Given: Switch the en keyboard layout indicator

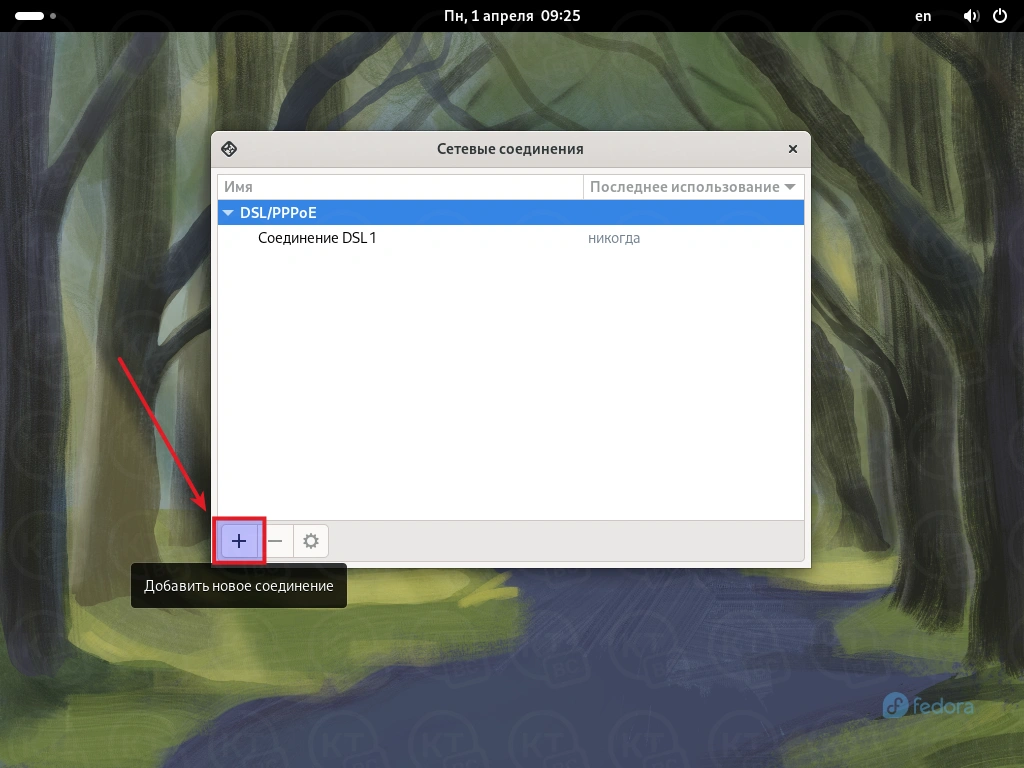Looking at the screenshot, I should point(923,16).
